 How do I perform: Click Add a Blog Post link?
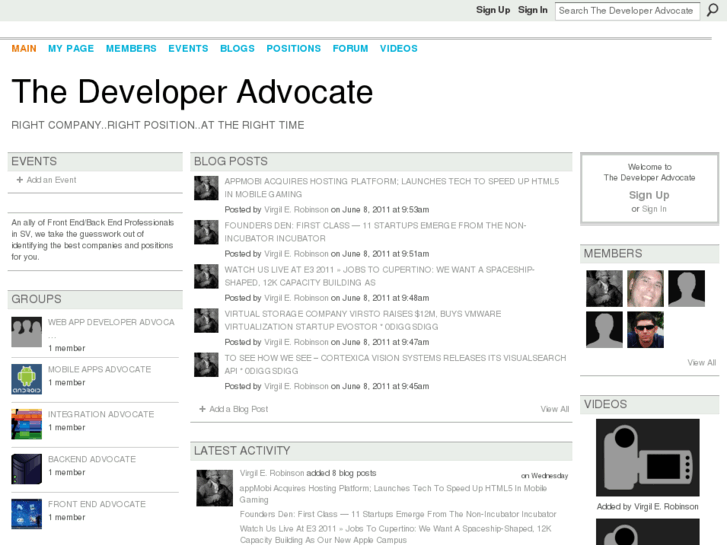point(238,409)
